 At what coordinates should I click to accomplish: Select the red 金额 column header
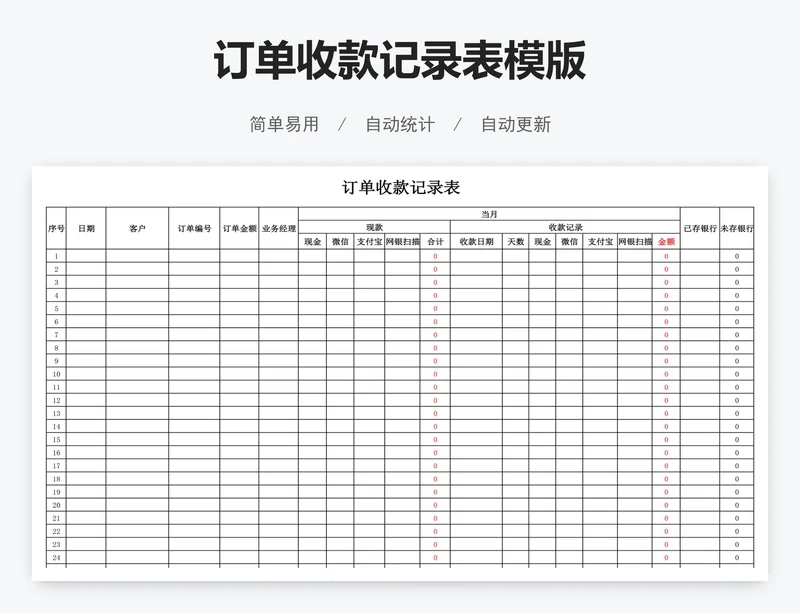[x=666, y=242]
